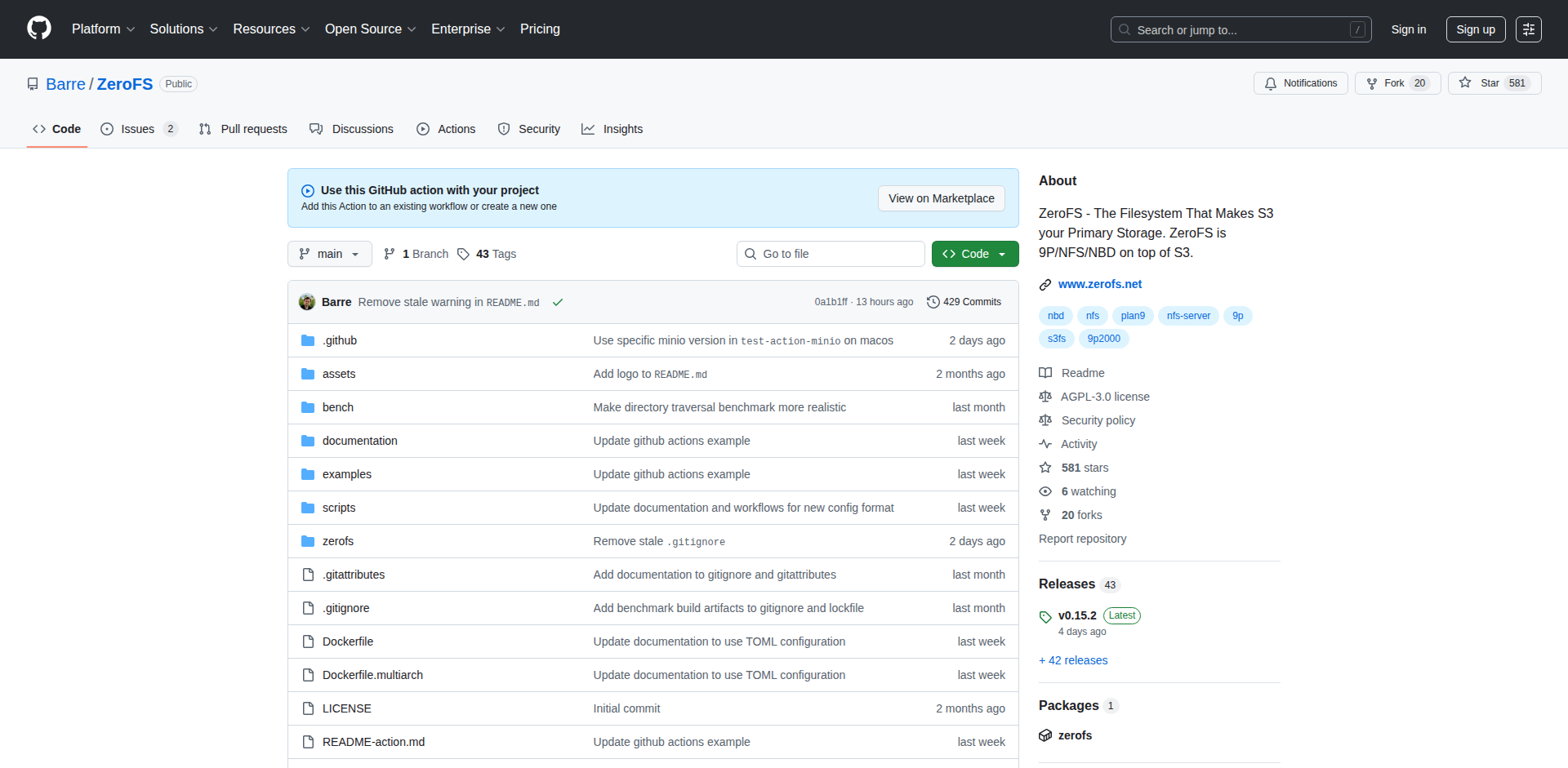The height and width of the screenshot is (768, 1568).
Task: Click the v0.15.2 release tag
Action: click(1077, 615)
